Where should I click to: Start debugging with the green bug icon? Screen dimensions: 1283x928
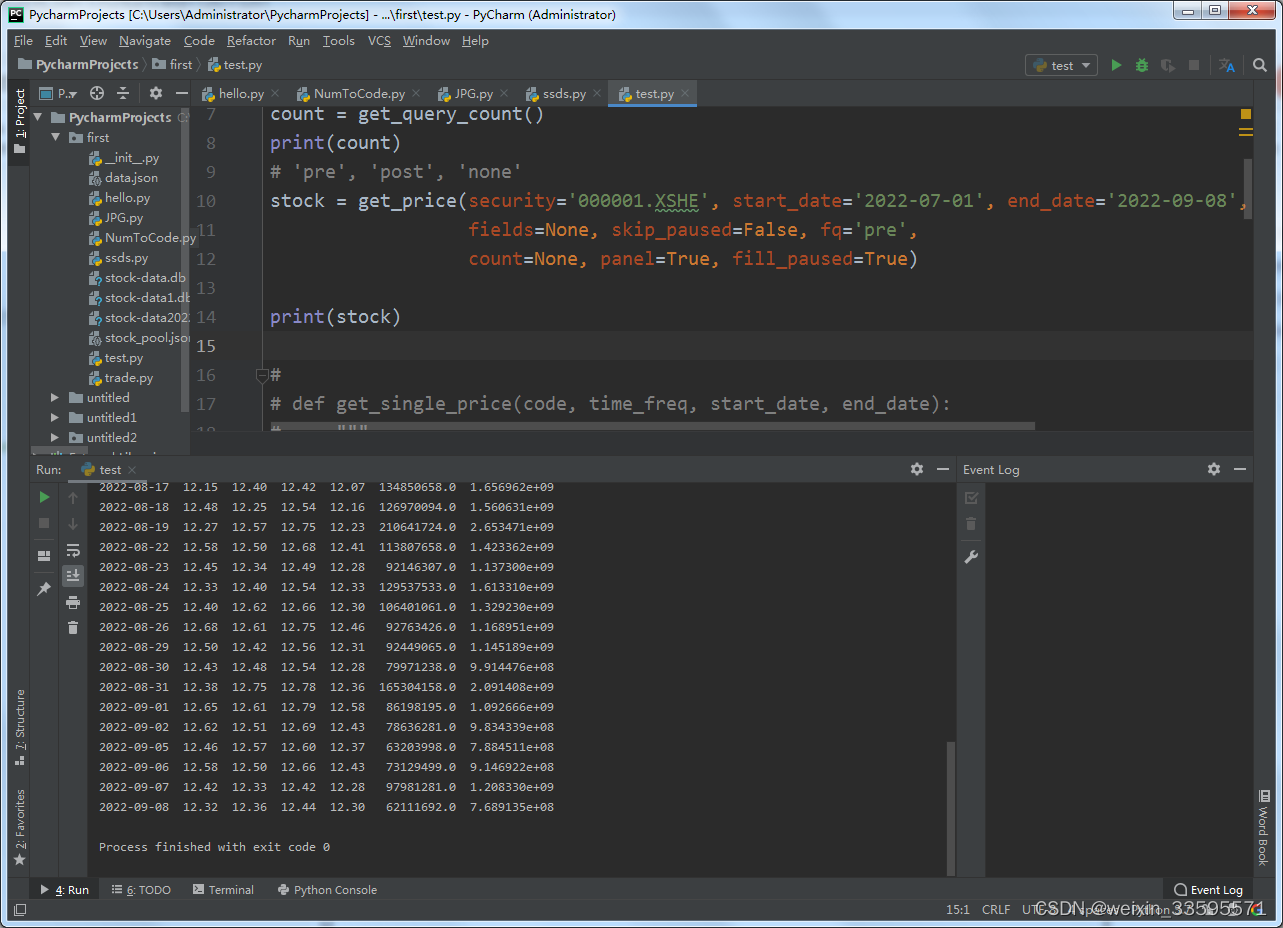1142,65
